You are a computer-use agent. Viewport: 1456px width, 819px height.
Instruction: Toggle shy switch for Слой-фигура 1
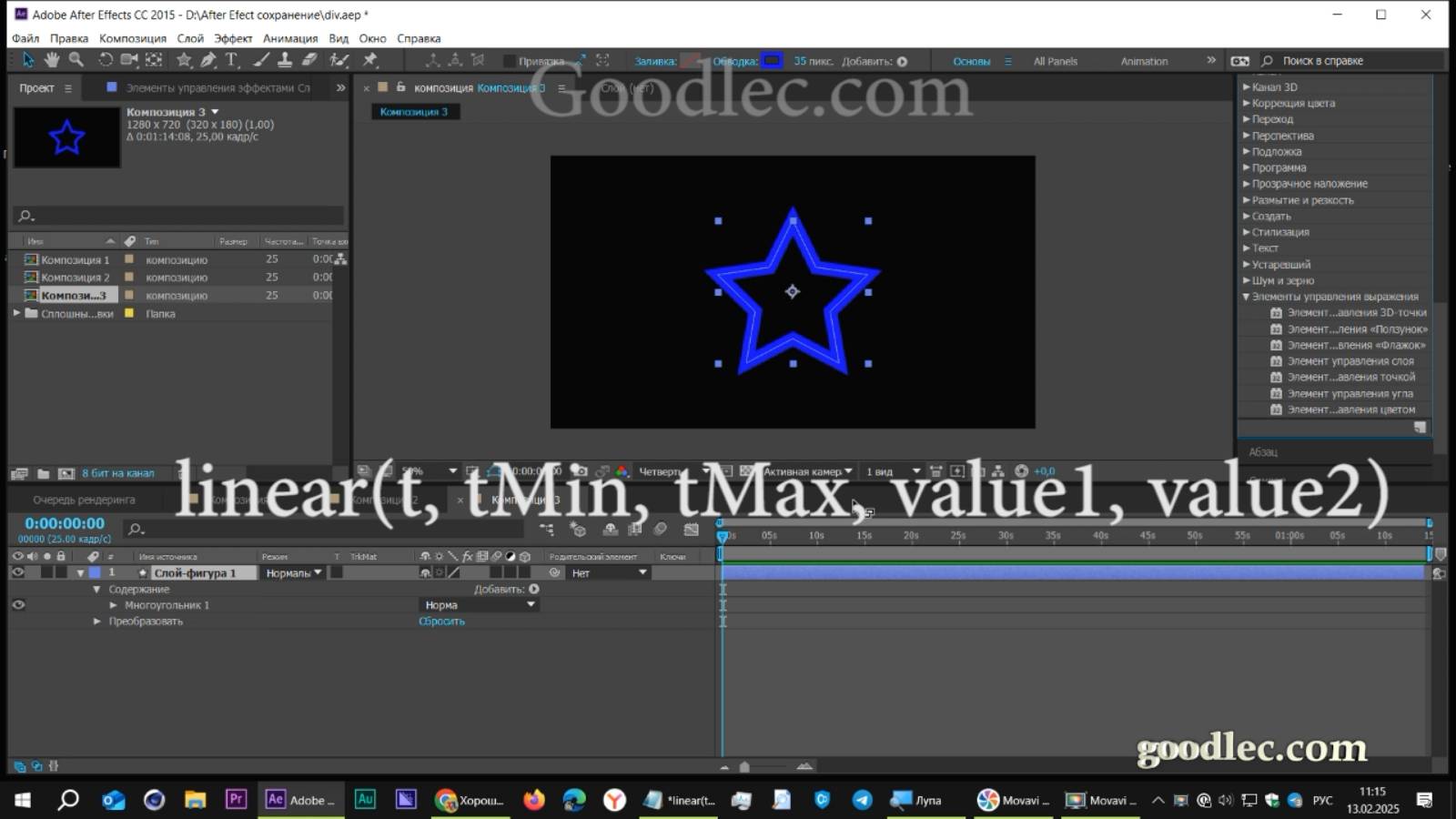[x=425, y=572]
